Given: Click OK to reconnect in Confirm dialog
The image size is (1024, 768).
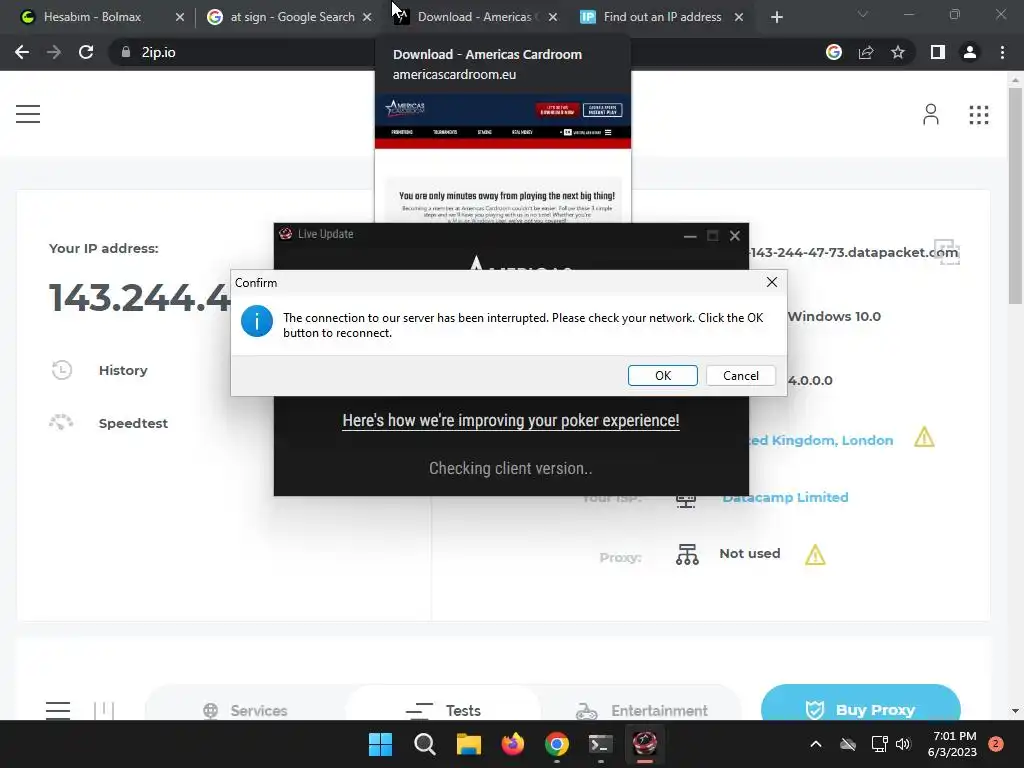Looking at the screenshot, I should tap(662, 376).
